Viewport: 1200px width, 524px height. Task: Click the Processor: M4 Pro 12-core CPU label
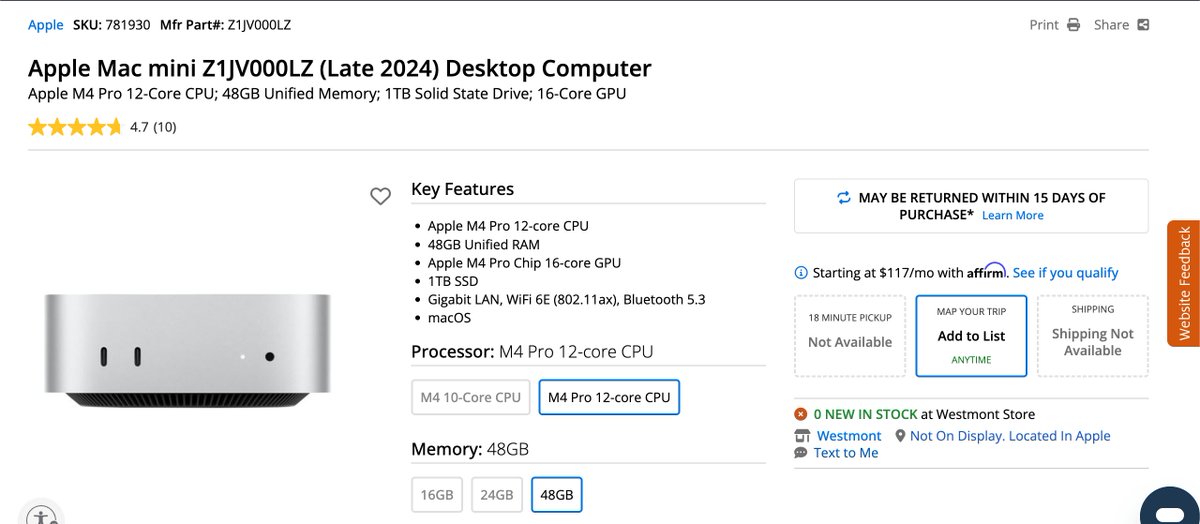pyautogui.click(x=532, y=352)
